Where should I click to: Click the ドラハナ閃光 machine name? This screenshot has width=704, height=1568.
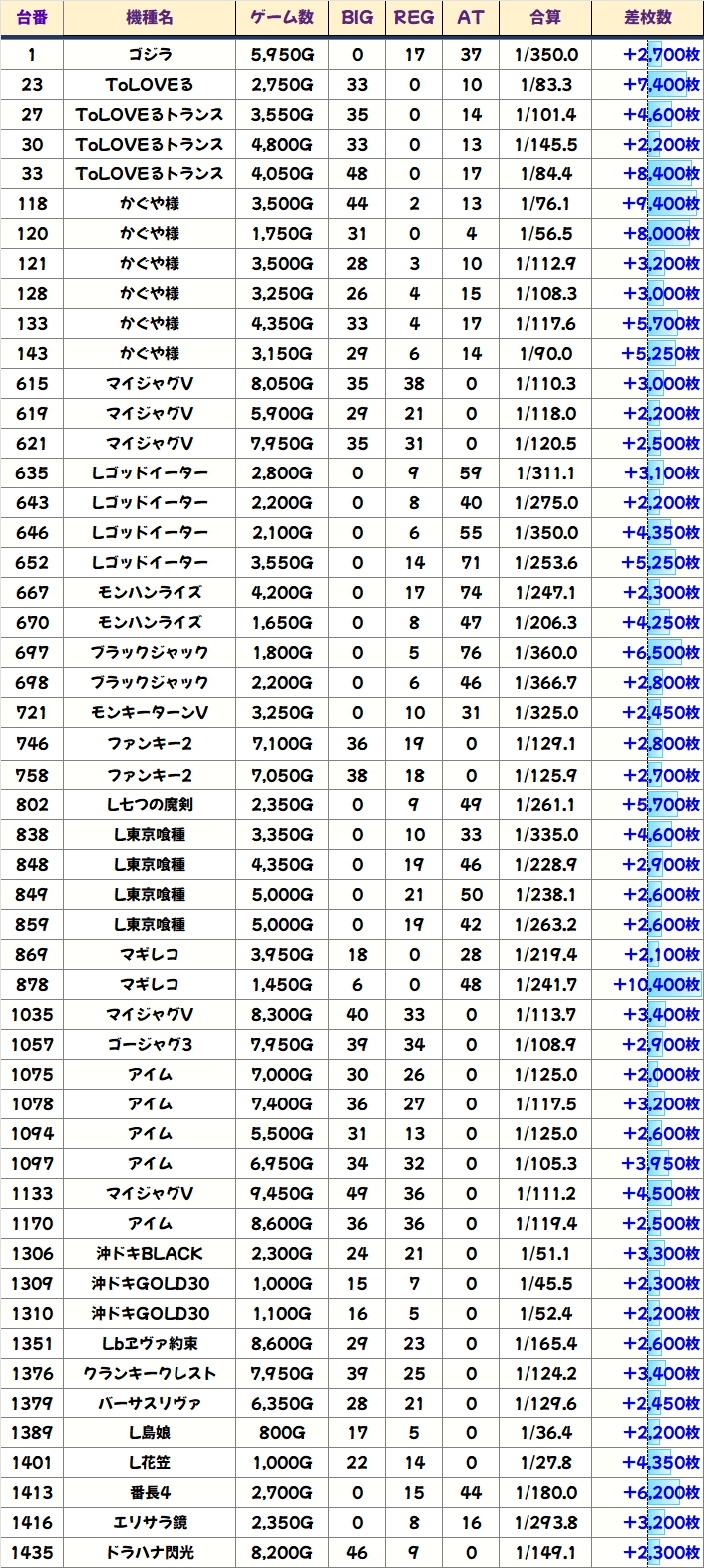point(150,1552)
